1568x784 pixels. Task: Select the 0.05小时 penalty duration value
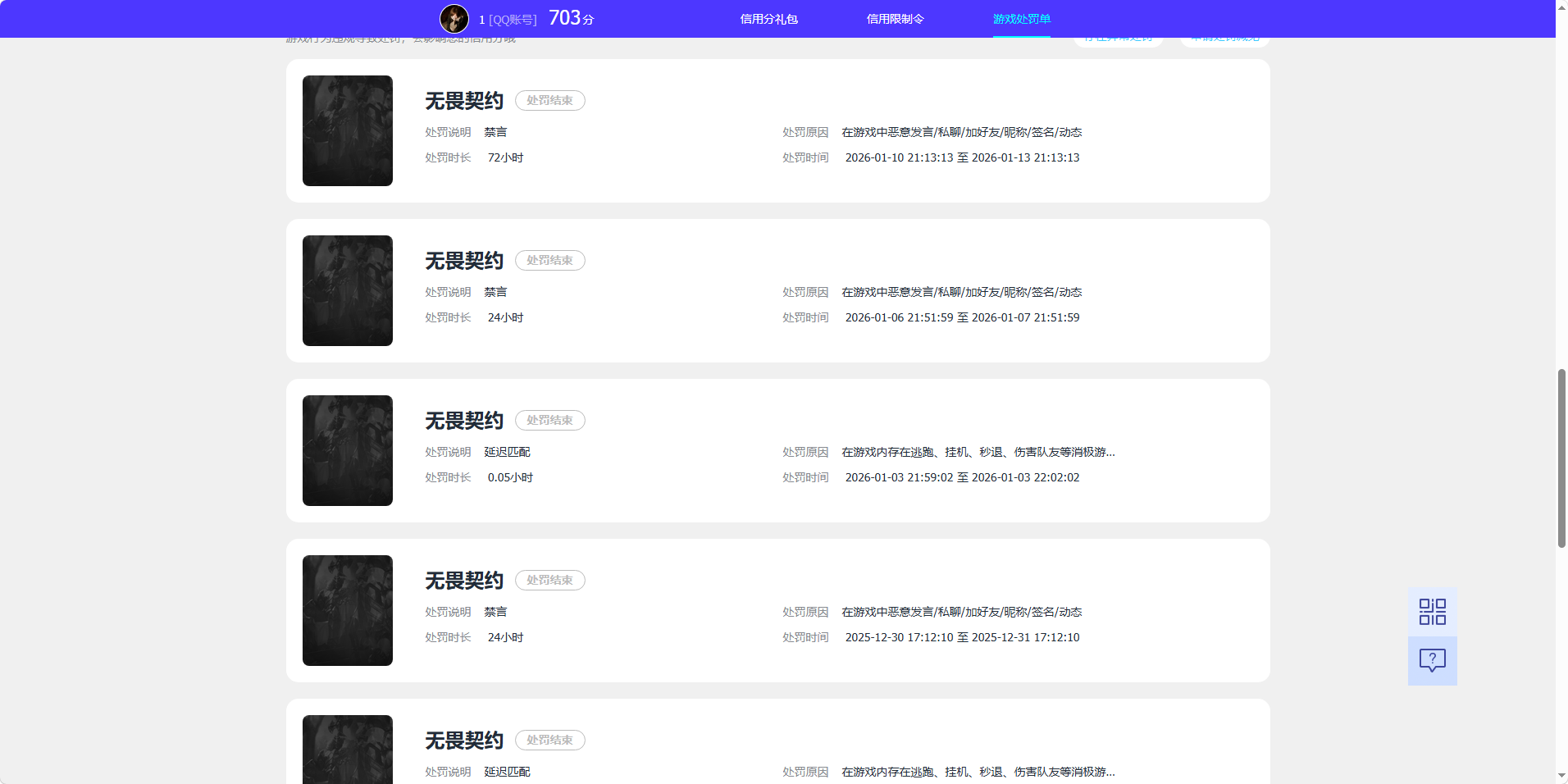[x=510, y=477]
